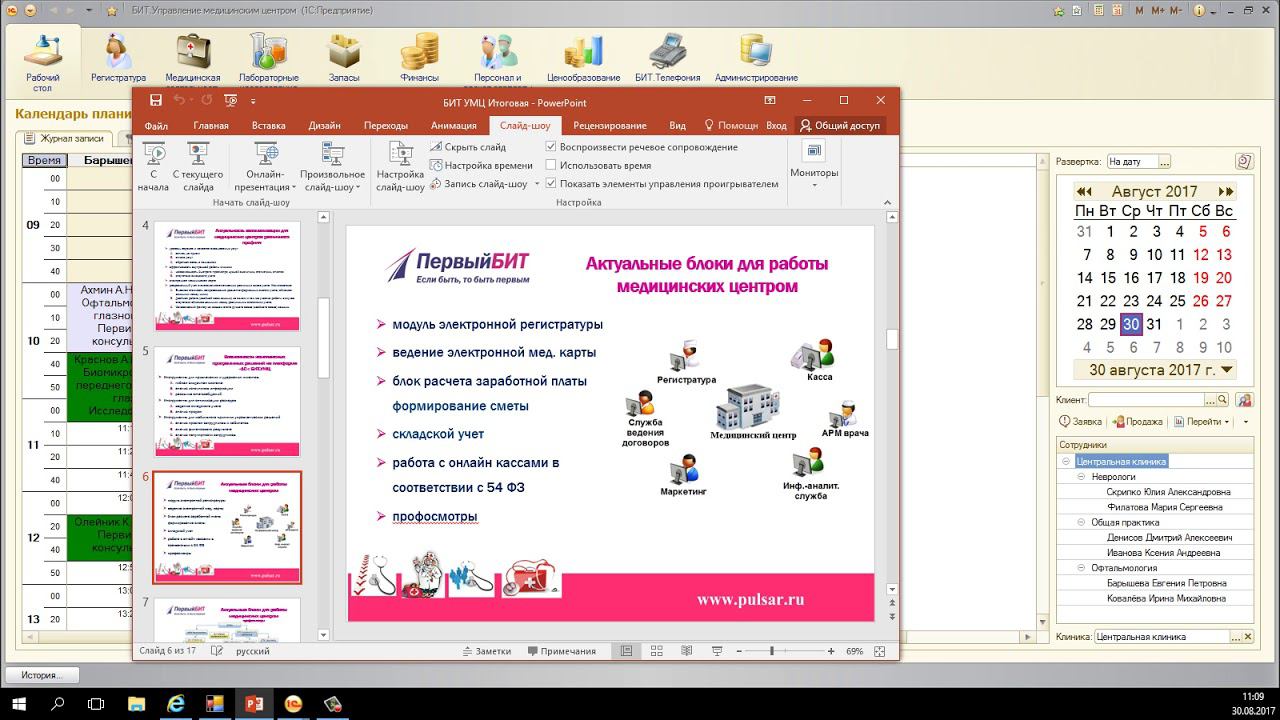
Task: Go to Рабочий стол in 1C
Action: 43,61
